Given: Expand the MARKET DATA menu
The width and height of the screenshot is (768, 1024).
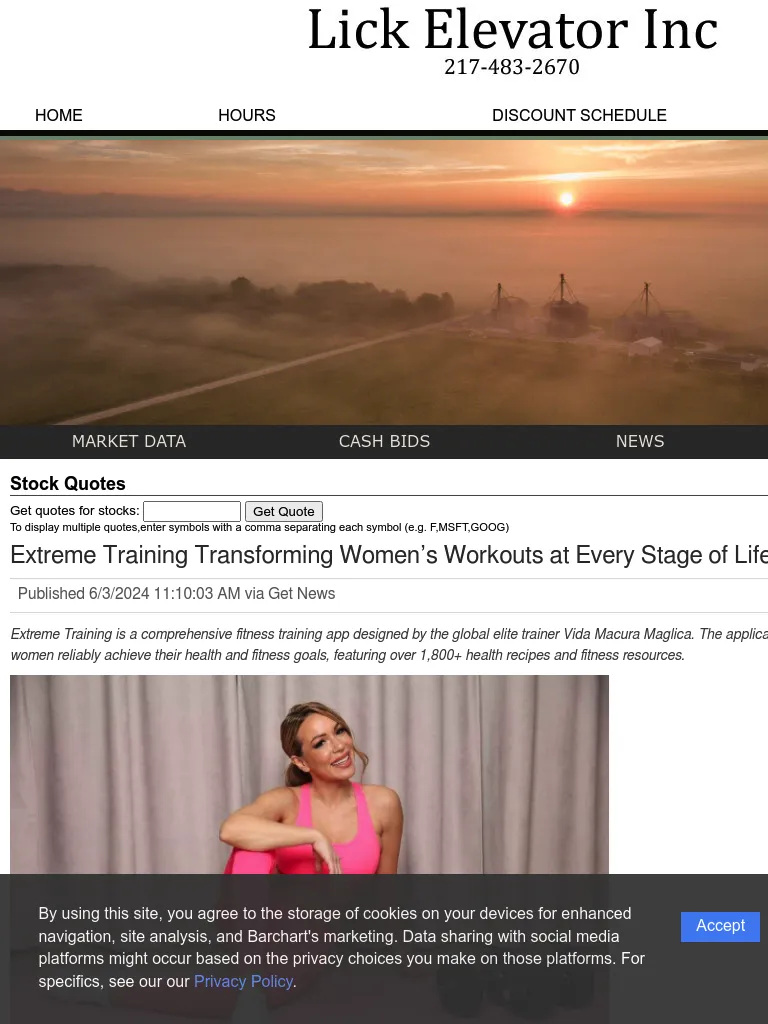Looking at the screenshot, I should (x=129, y=441).
